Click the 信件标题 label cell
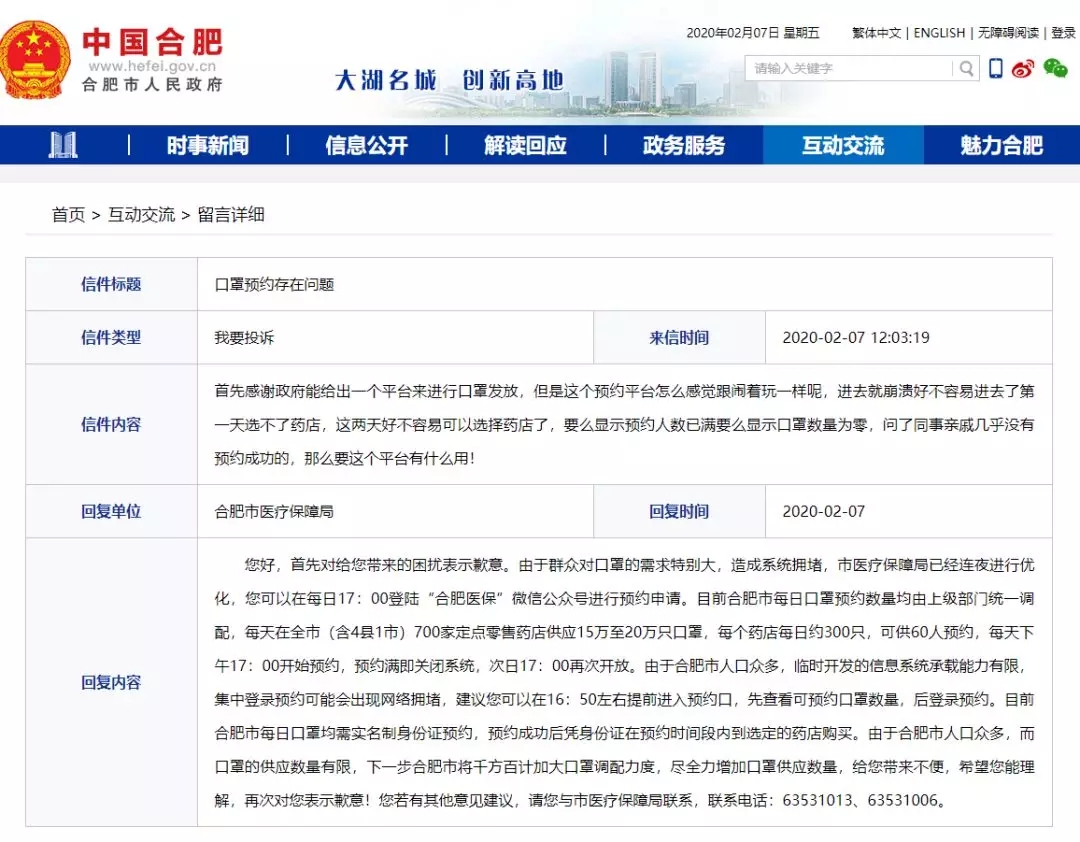The image size is (1080, 842). pyautogui.click(x=112, y=284)
